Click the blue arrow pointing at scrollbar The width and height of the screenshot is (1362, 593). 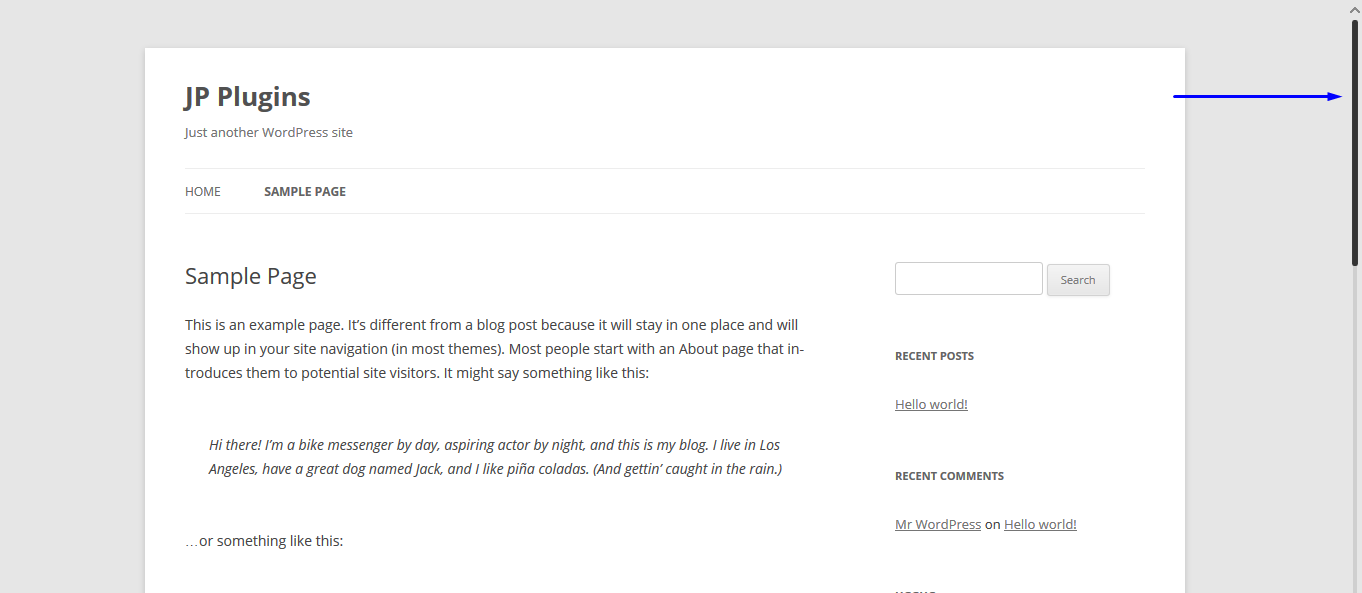(1257, 97)
